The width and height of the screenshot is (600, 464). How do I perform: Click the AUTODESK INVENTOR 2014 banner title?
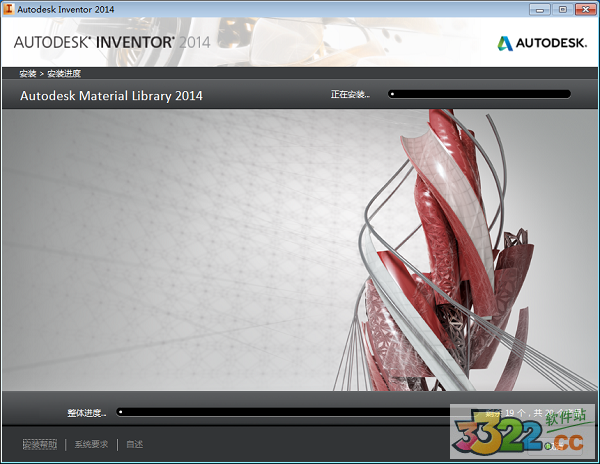pos(112,42)
